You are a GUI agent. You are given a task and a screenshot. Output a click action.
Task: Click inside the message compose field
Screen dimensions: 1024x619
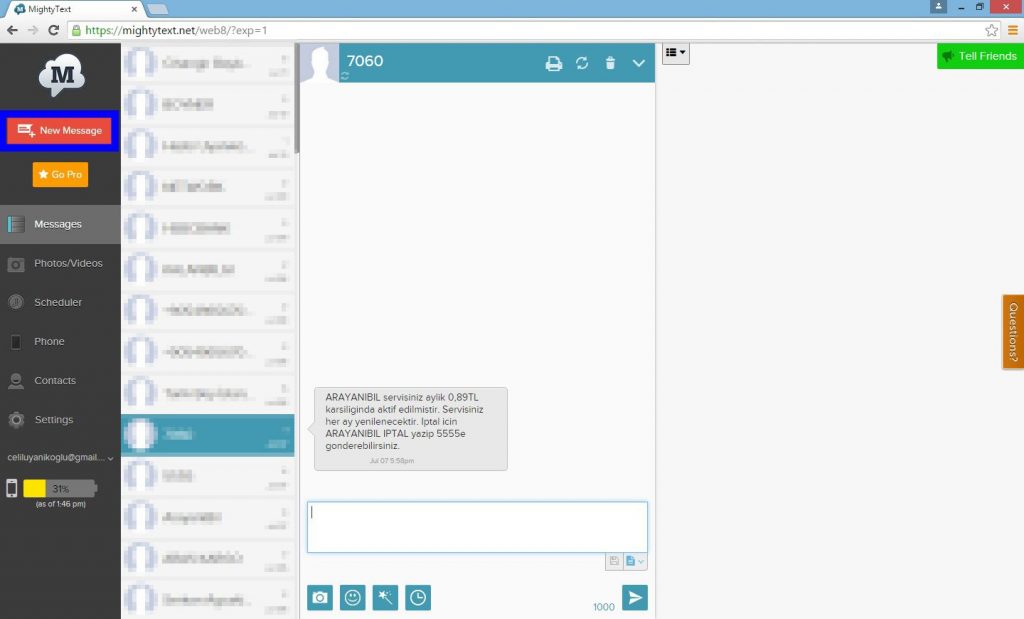477,526
